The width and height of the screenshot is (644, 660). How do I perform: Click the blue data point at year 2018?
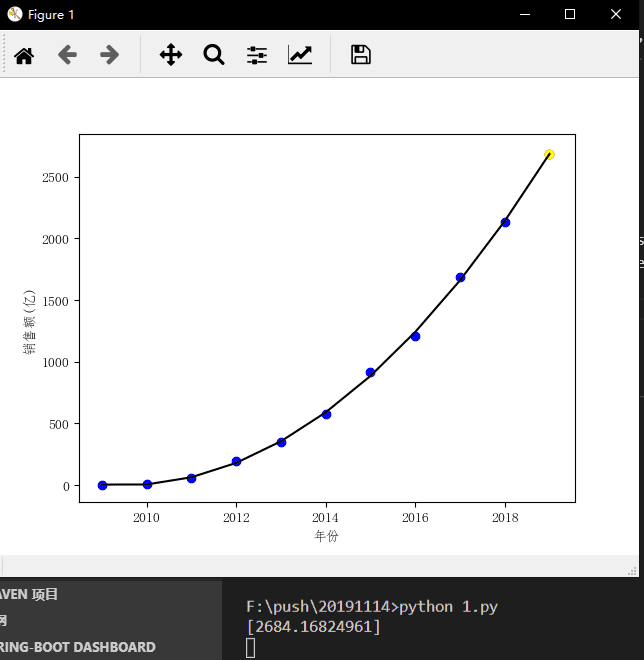[505, 222]
